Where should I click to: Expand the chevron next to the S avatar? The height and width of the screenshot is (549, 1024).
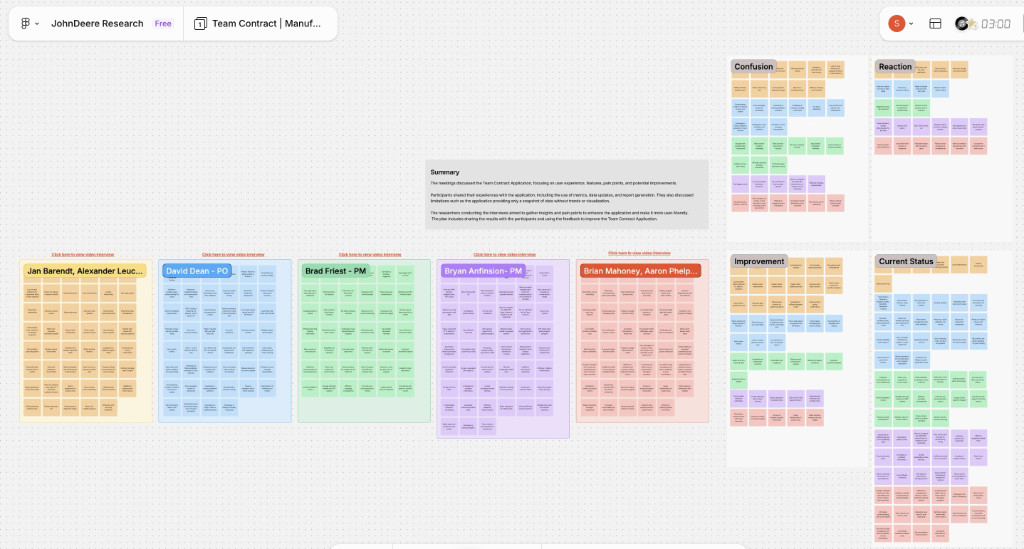tap(911, 24)
